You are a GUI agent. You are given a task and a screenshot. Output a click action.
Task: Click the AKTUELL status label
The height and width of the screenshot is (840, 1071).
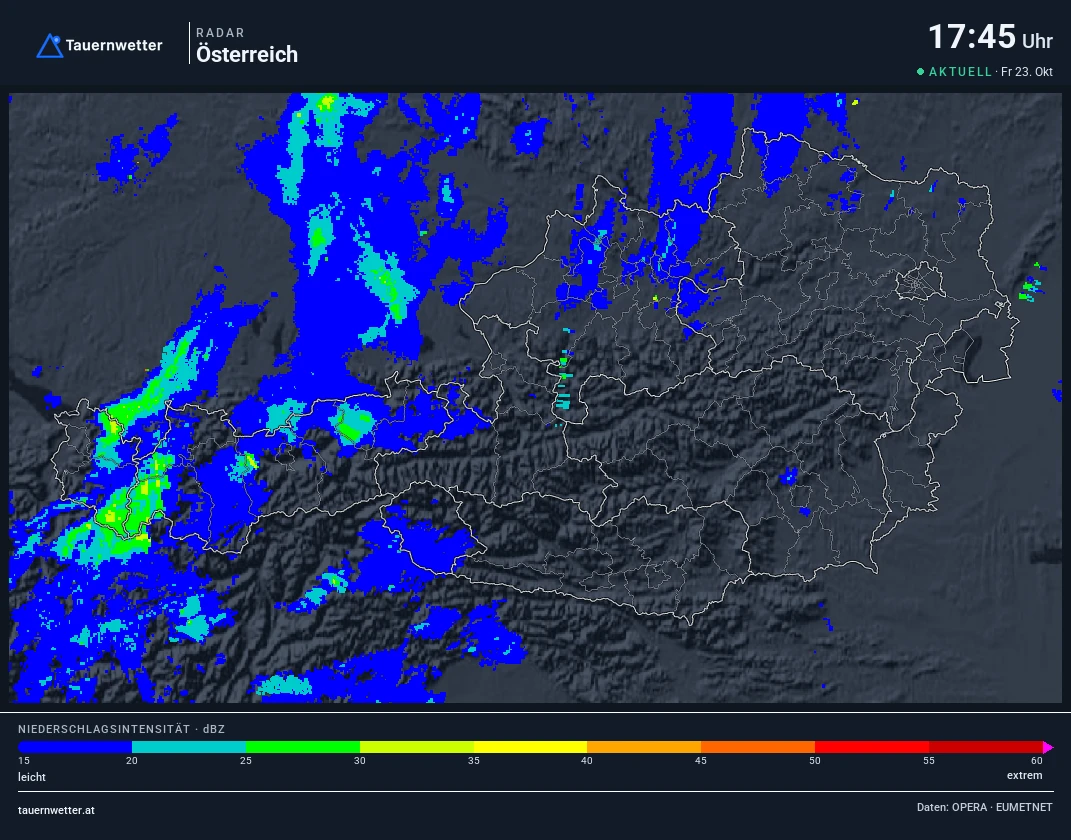point(960,72)
